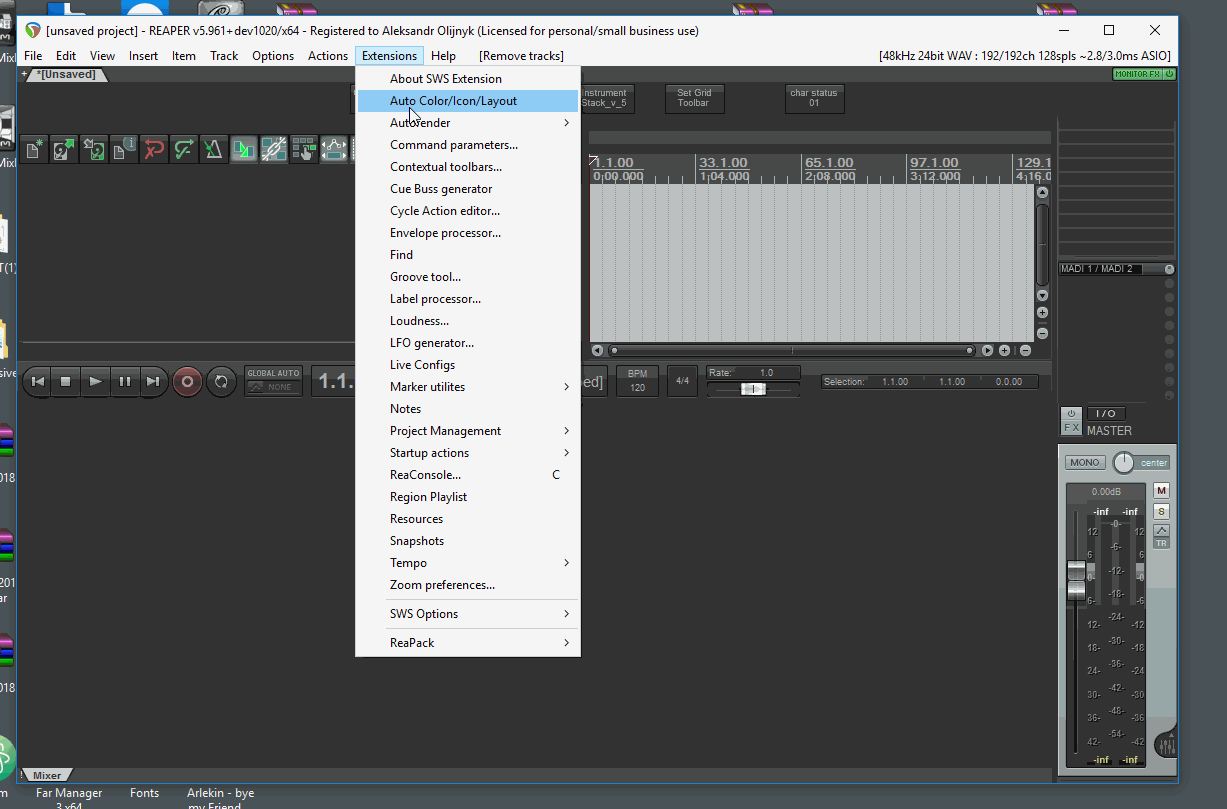The width and height of the screenshot is (1227, 809).
Task: Open the Actions menu
Action: point(328,56)
